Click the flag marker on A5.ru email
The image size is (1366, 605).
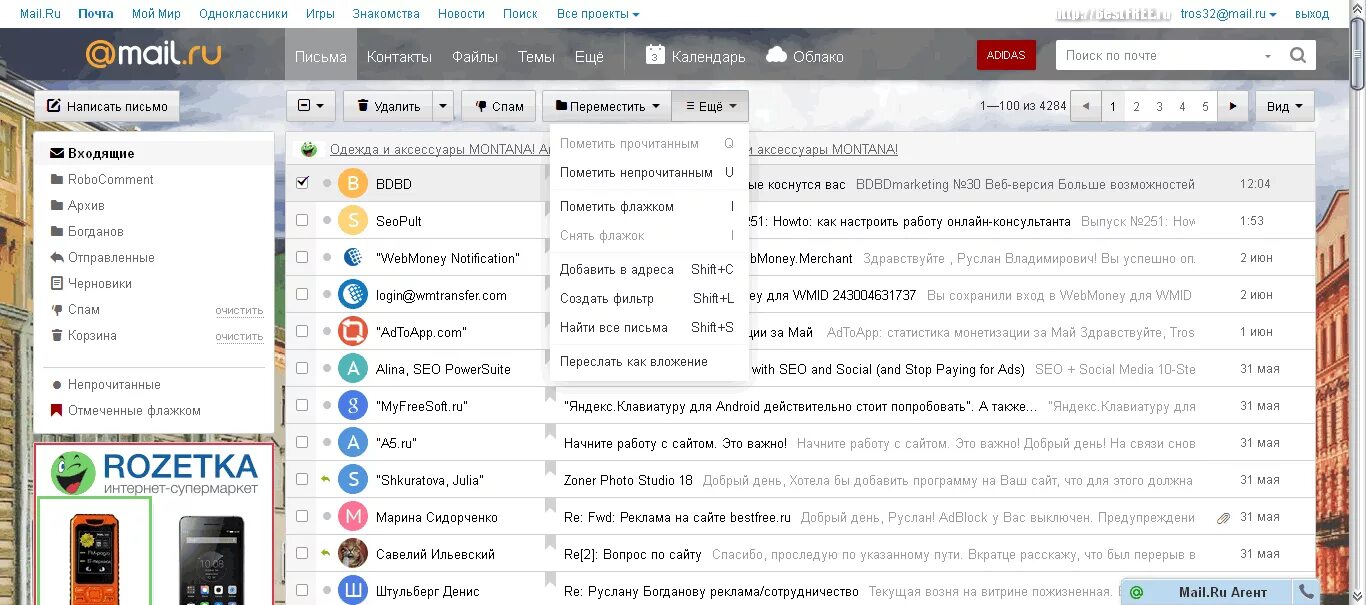point(549,431)
